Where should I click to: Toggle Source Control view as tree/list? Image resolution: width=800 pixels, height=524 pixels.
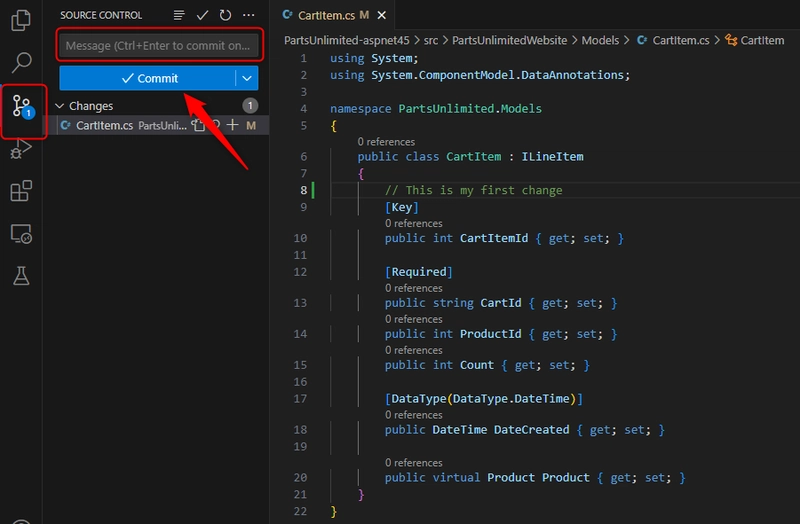click(179, 15)
